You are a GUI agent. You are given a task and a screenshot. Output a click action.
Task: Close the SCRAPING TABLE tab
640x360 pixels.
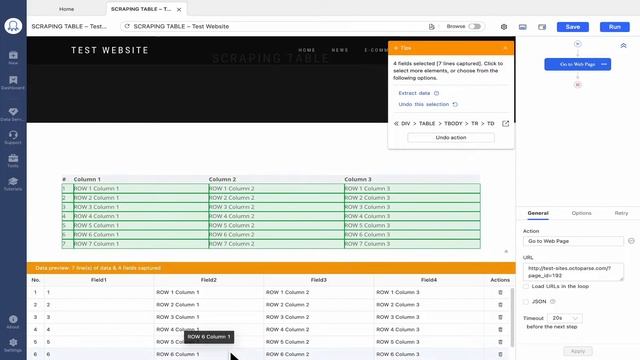click(x=179, y=9)
